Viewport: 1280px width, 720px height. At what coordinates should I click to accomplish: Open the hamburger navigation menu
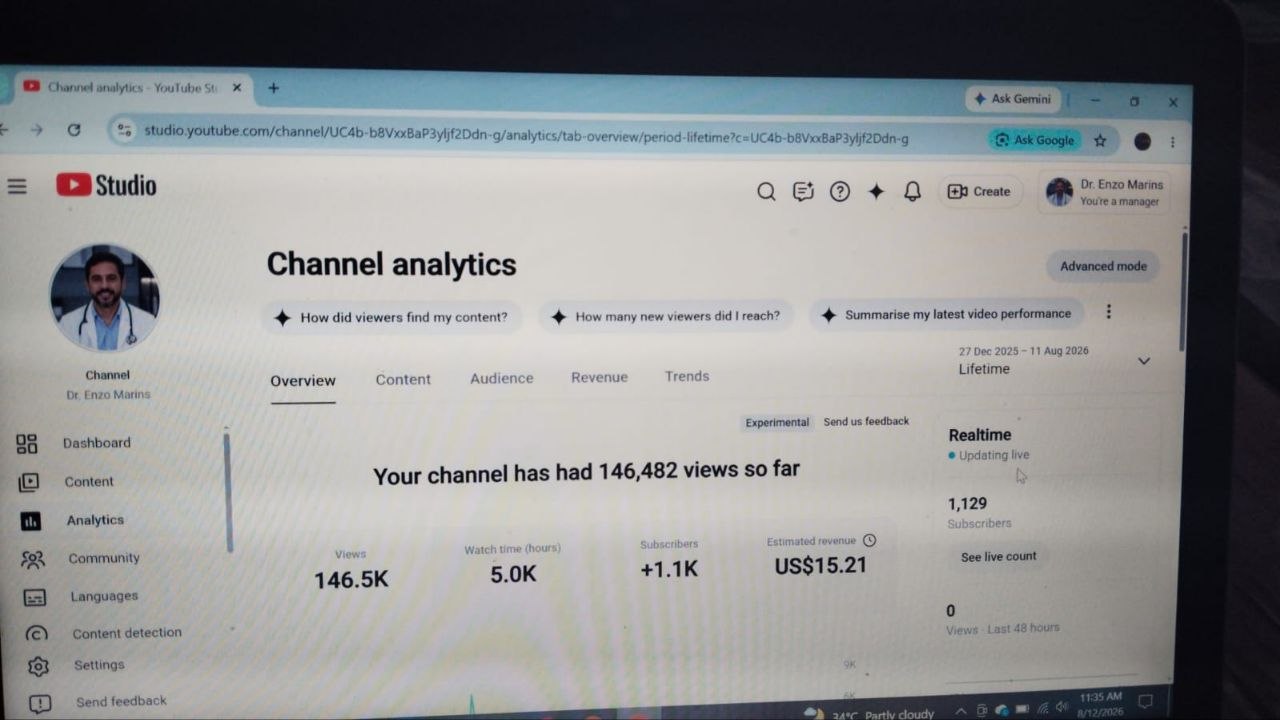[x=17, y=186]
